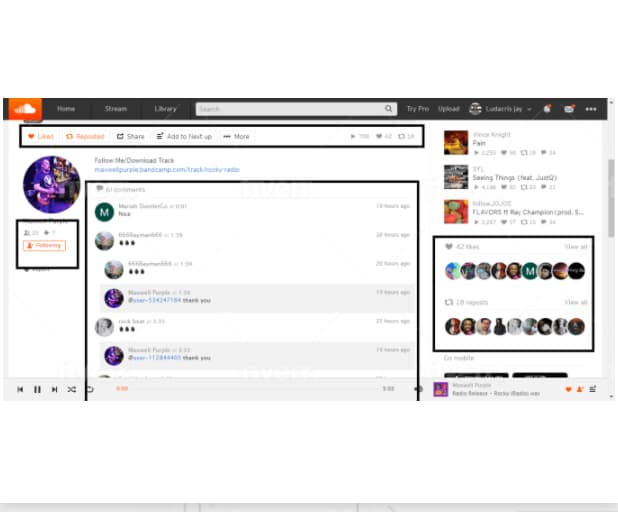Click the volume speaker icon
Viewport: 618px width, 512px height.
(418, 389)
